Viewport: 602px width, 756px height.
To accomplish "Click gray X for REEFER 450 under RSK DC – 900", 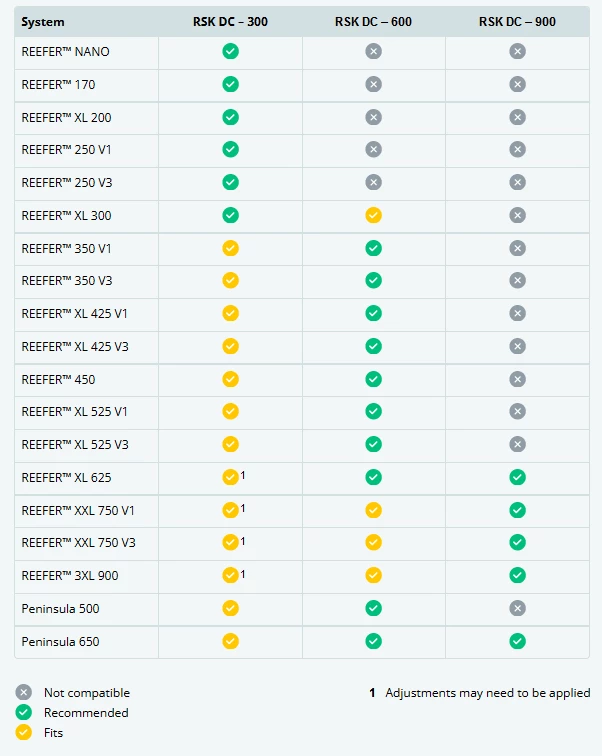I will [517, 379].
